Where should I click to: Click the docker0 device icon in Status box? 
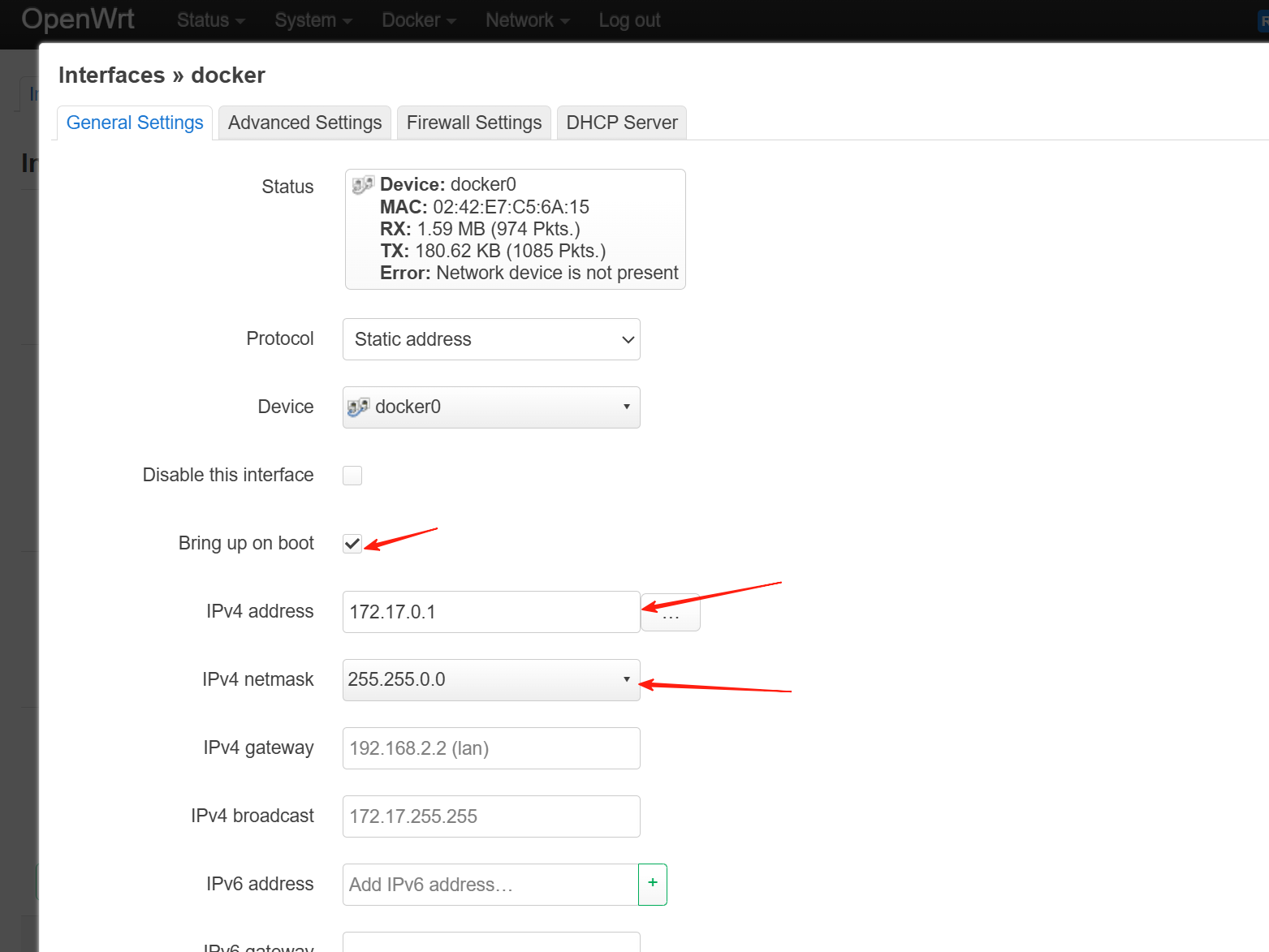click(x=362, y=185)
